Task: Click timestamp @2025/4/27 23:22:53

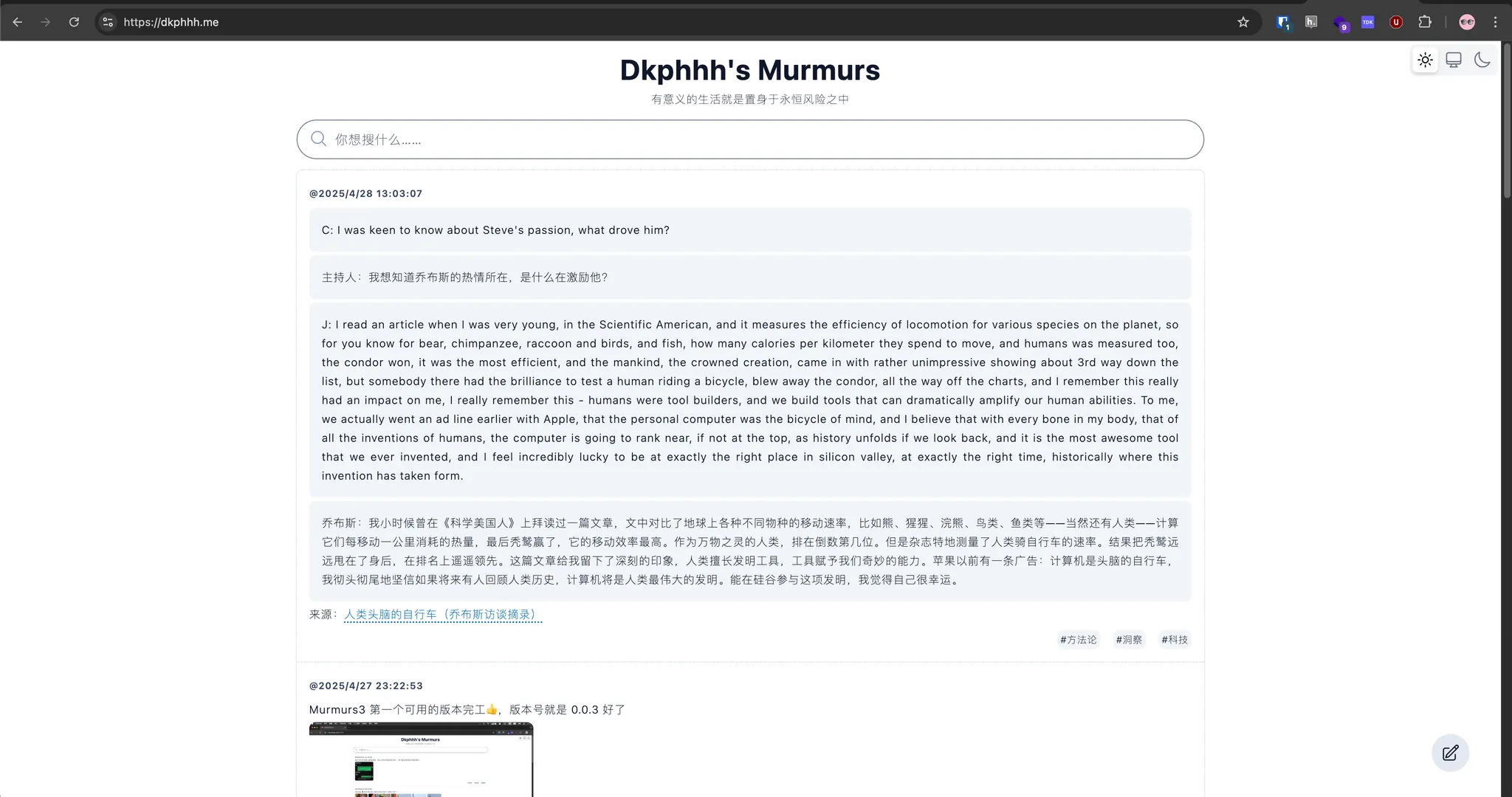Action: click(x=365, y=686)
